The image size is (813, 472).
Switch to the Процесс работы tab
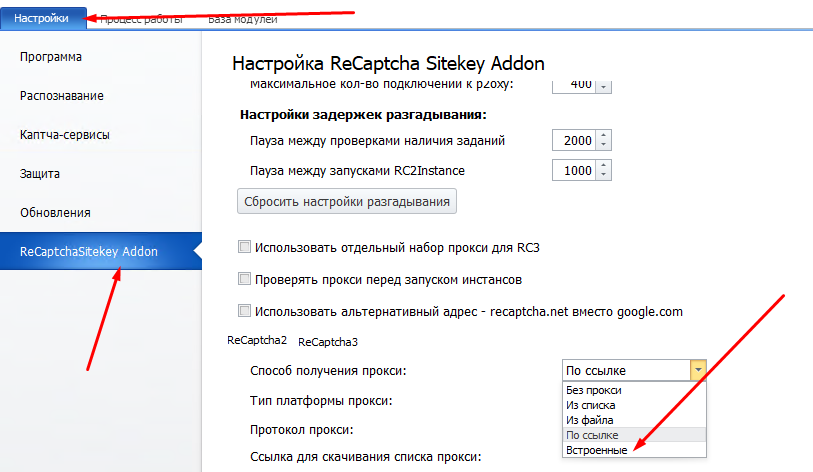(x=141, y=20)
